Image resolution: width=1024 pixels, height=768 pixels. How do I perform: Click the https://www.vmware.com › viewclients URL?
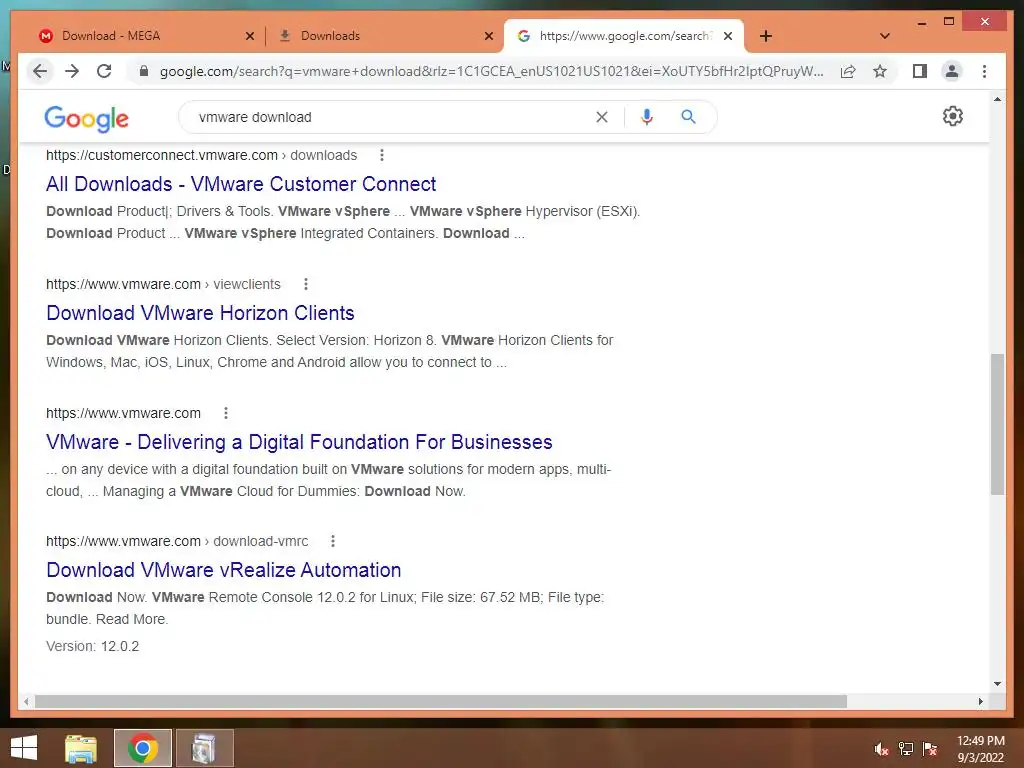(163, 284)
